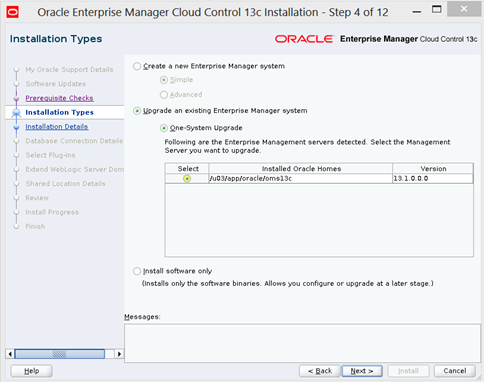
Task: Click the disabled Install button
Action: [408, 371]
